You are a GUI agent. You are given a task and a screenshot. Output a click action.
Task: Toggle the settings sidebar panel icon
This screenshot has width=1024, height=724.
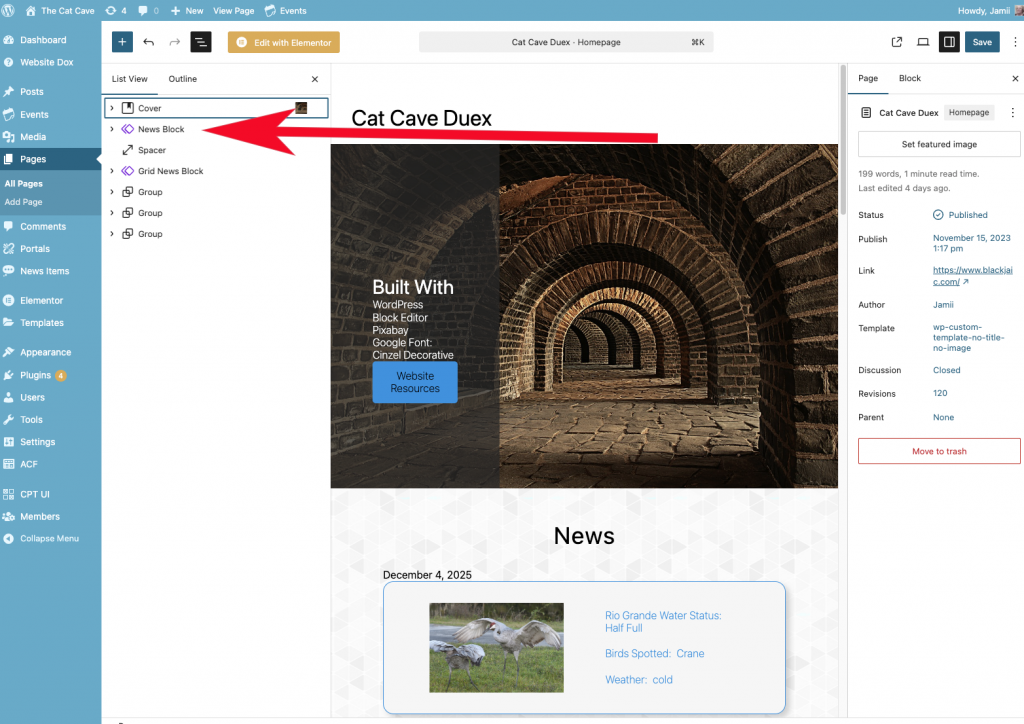point(949,42)
